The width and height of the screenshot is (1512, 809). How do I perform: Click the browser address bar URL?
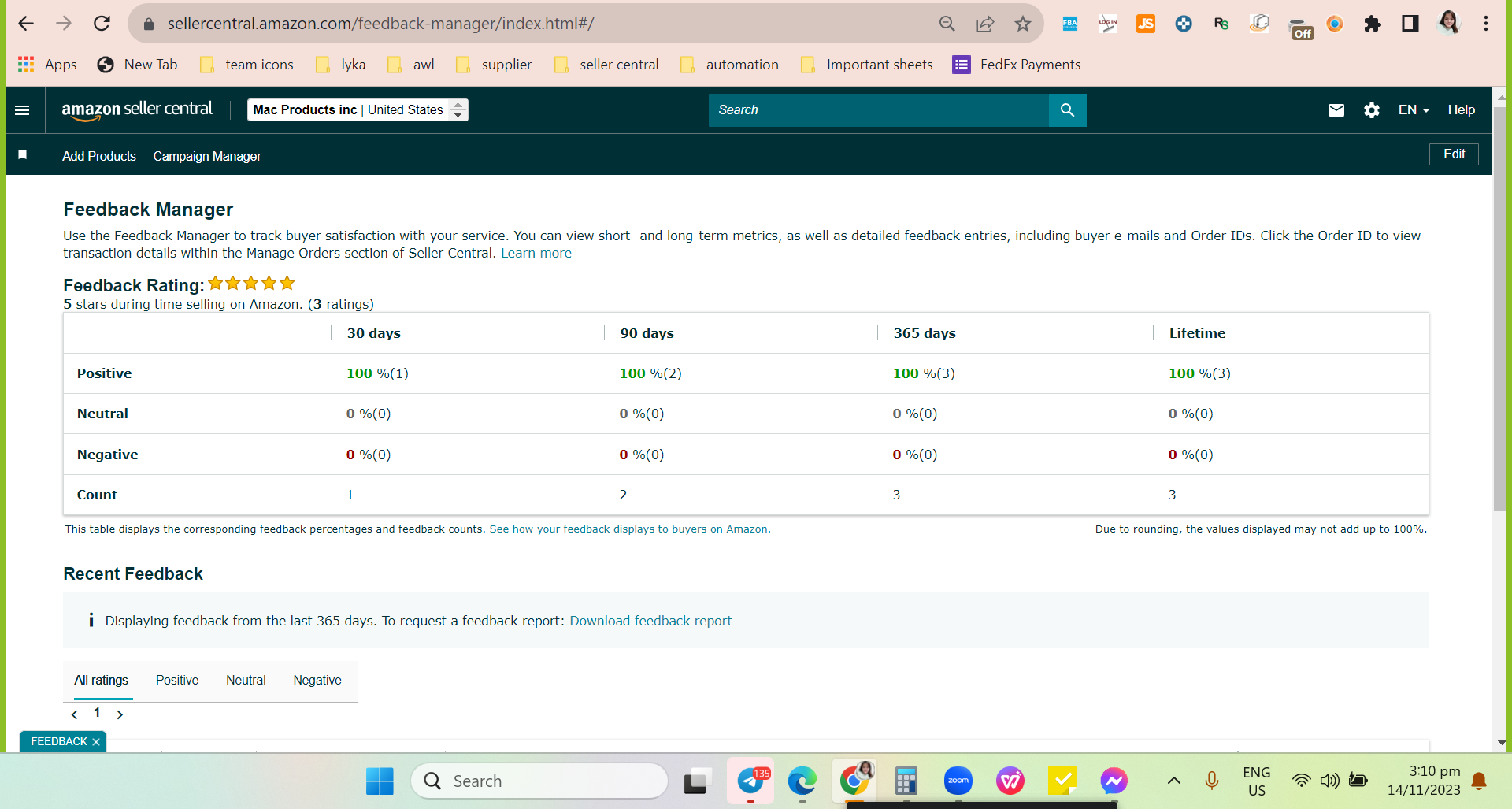click(381, 24)
